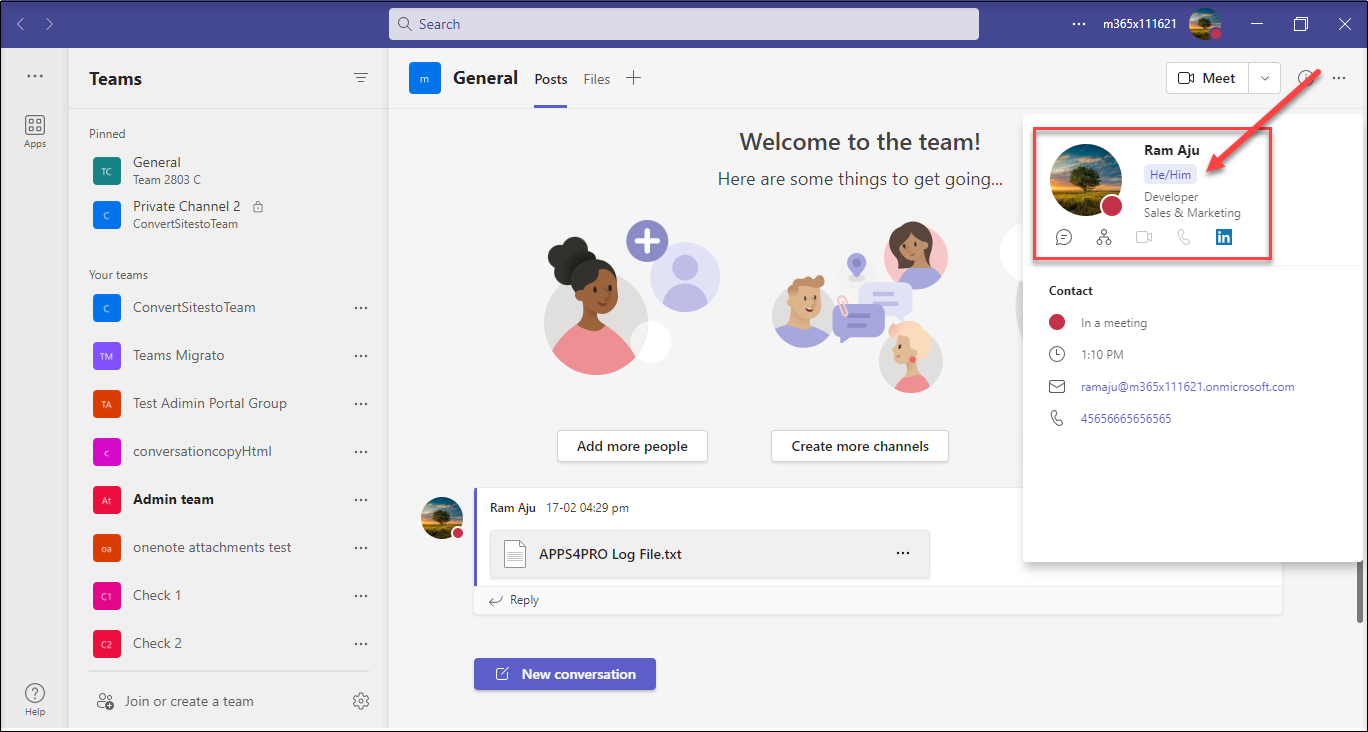Click the filter icon beside Teams heading

pos(361,78)
